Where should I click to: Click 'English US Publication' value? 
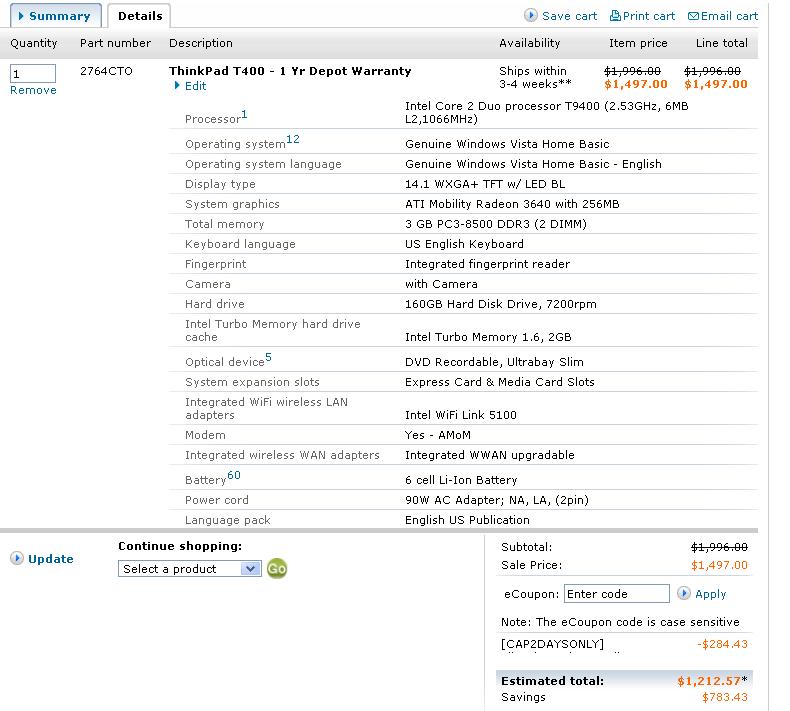pos(467,520)
